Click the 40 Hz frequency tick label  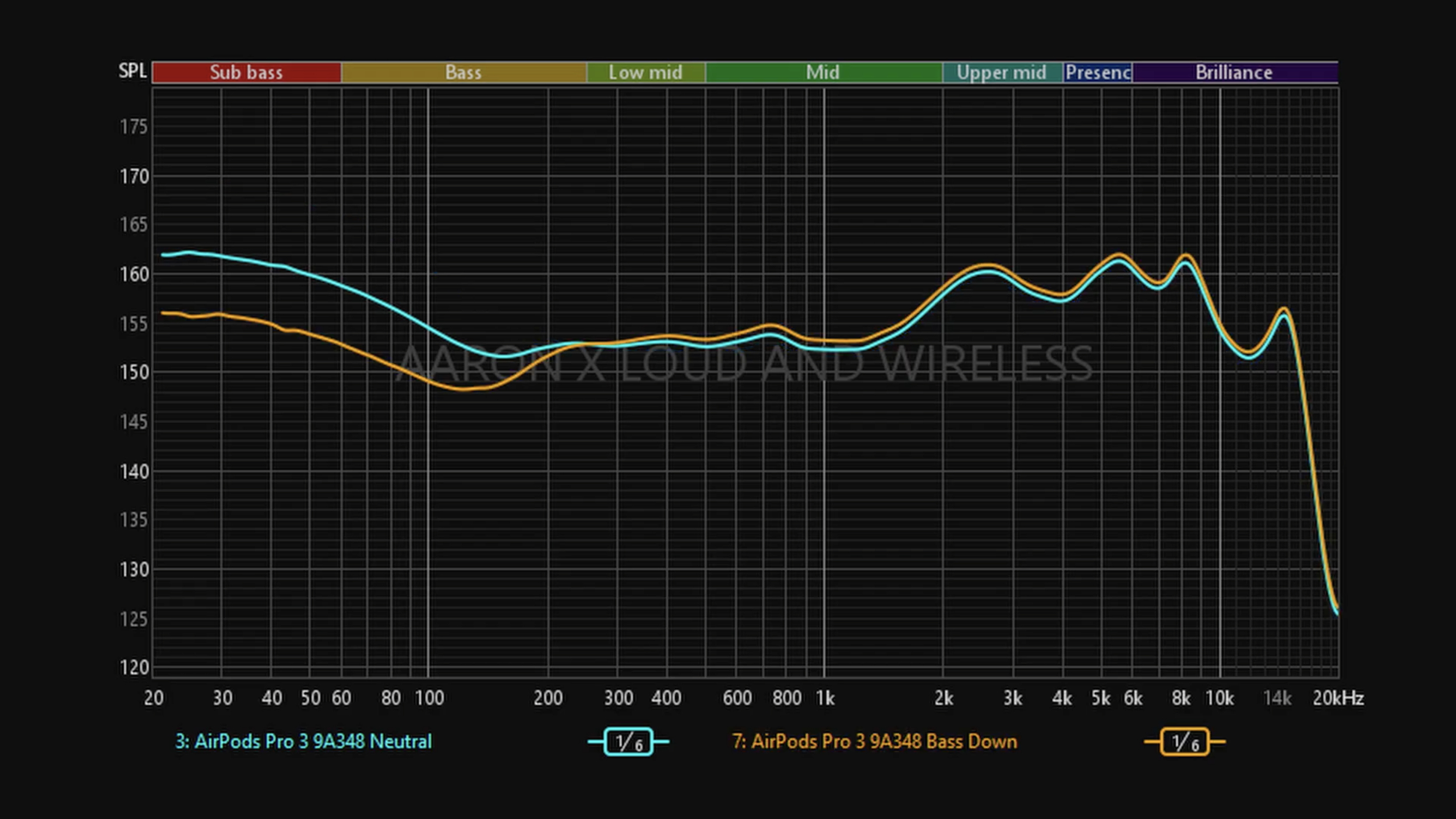[272, 698]
